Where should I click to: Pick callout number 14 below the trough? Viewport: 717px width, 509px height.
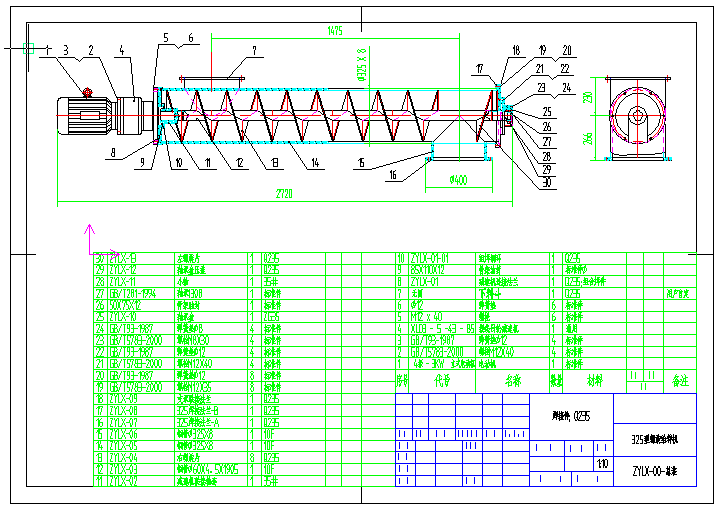(x=315, y=163)
